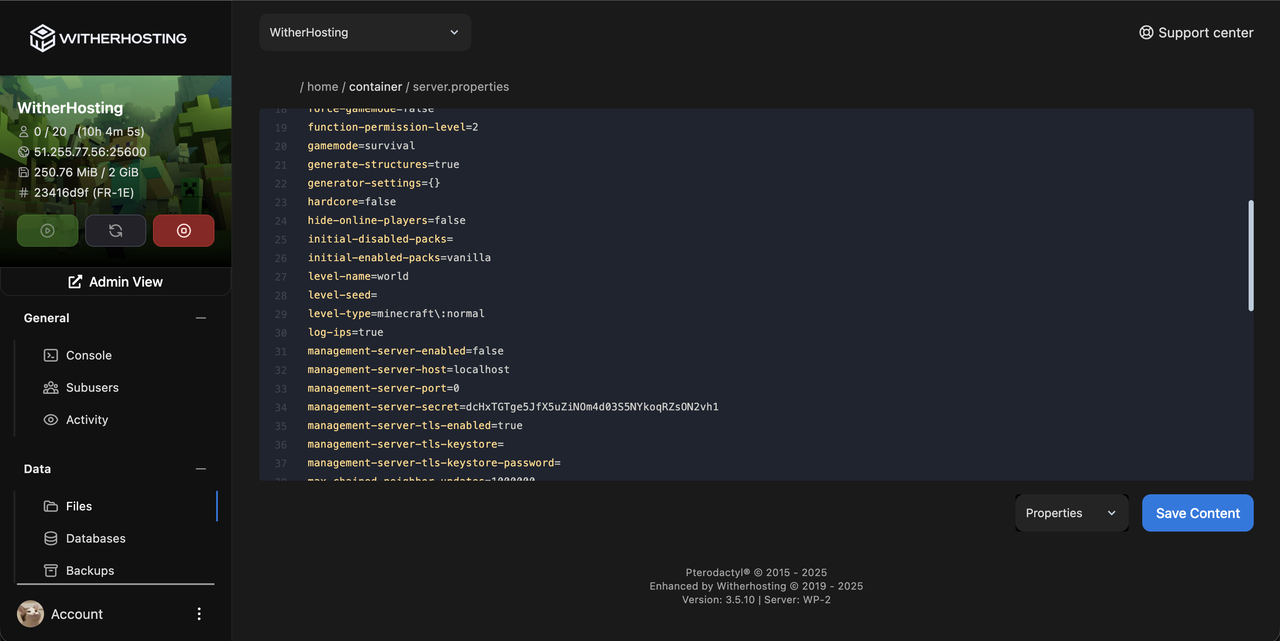Click the Databases cylinder icon
This screenshot has height=641, width=1280.
pos(51,538)
